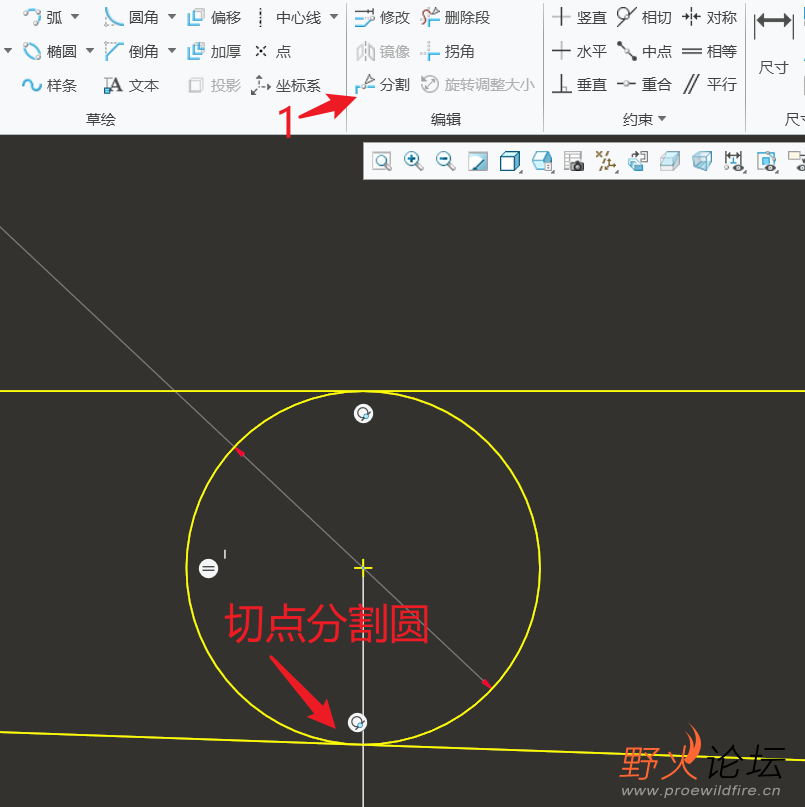Select the Corner (拐角) trim tool
Screen dimensions: 805x807
tap(447, 51)
